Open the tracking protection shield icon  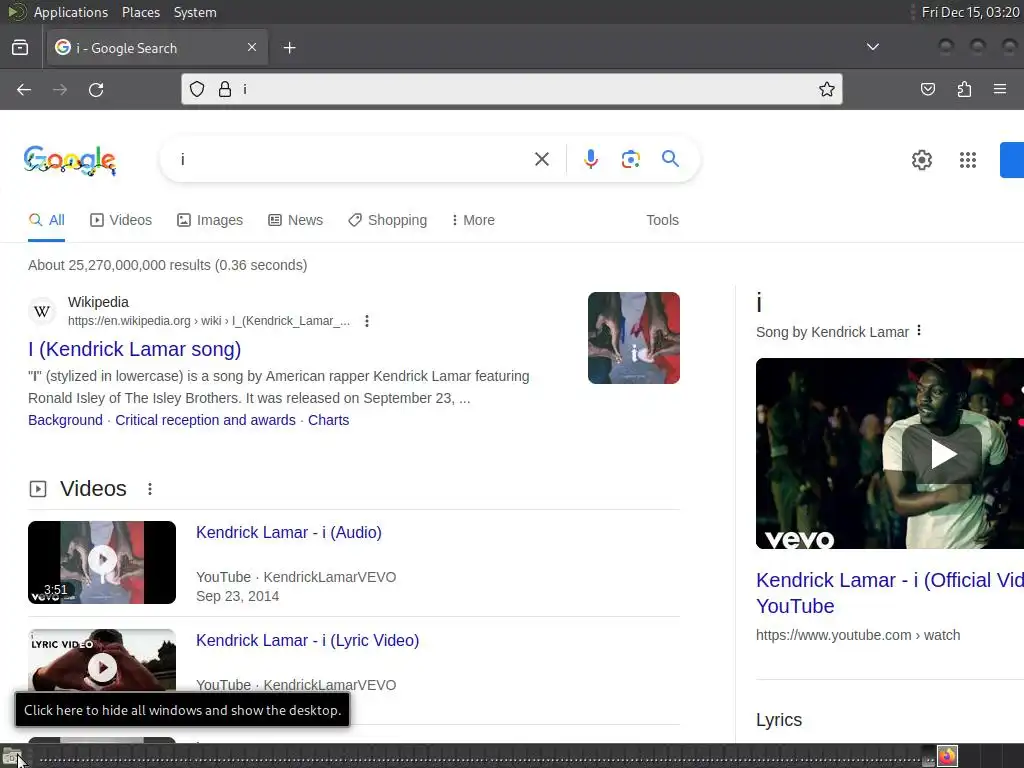tap(197, 89)
